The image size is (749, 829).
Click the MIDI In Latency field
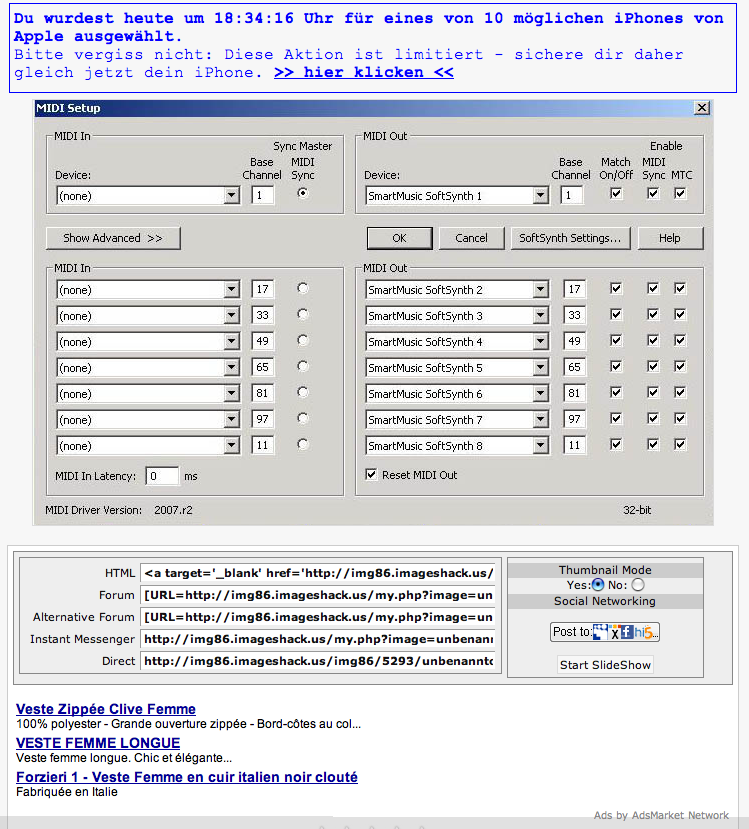[162, 476]
